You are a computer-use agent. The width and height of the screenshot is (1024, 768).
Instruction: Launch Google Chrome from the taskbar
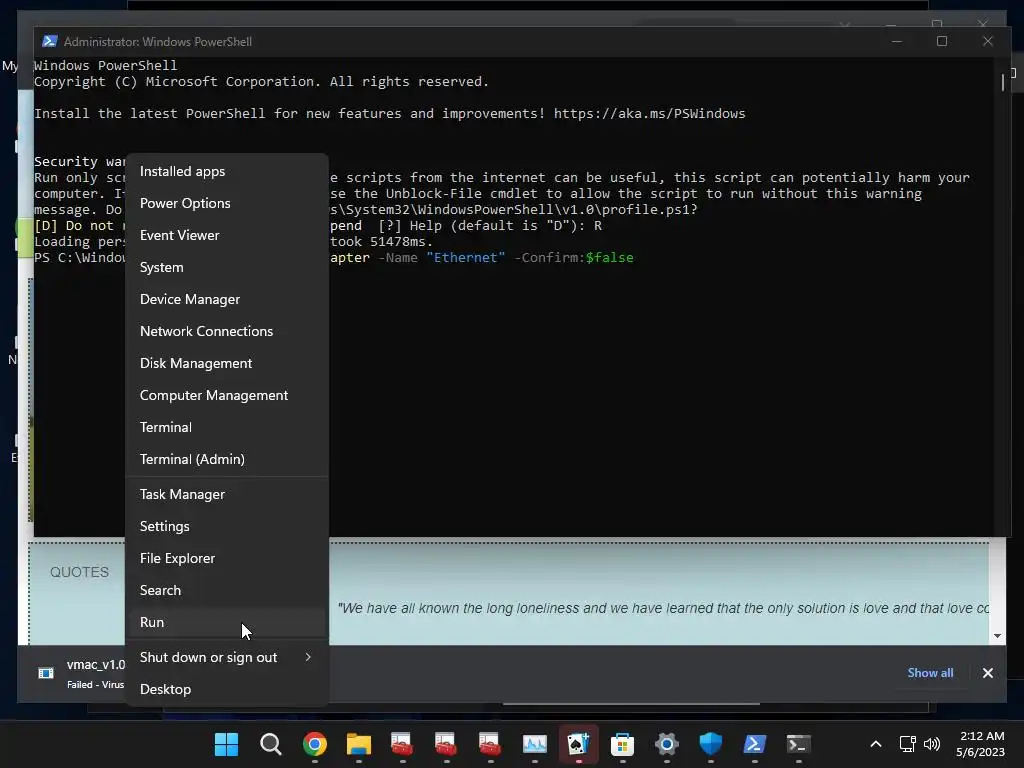[x=315, y=744]
